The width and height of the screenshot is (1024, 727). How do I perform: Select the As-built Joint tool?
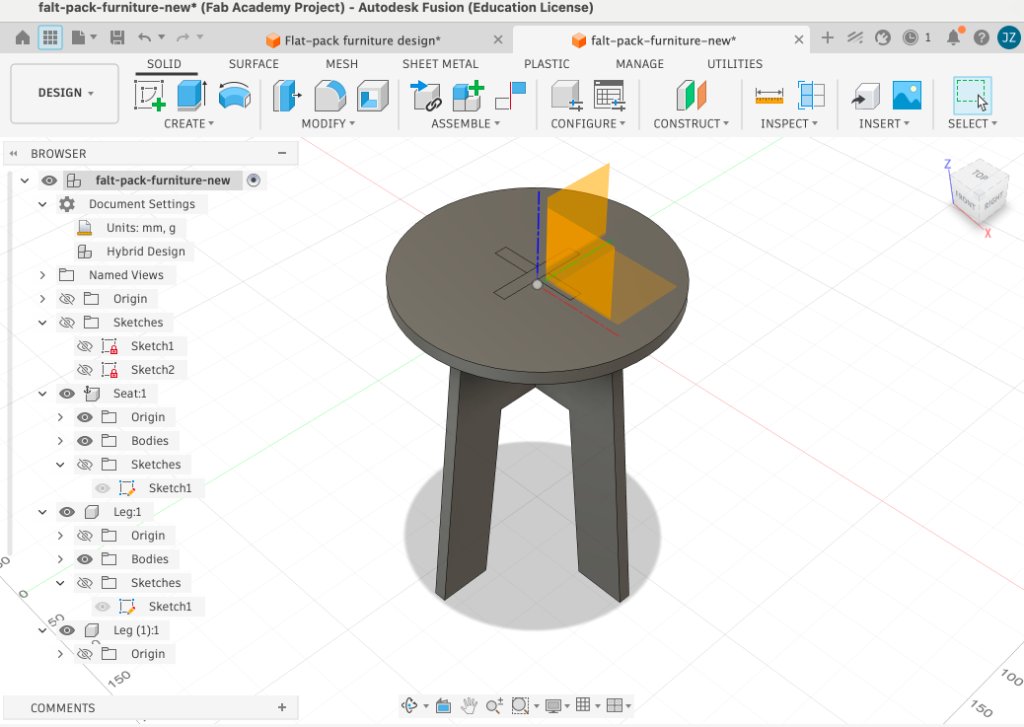[511, 95]
